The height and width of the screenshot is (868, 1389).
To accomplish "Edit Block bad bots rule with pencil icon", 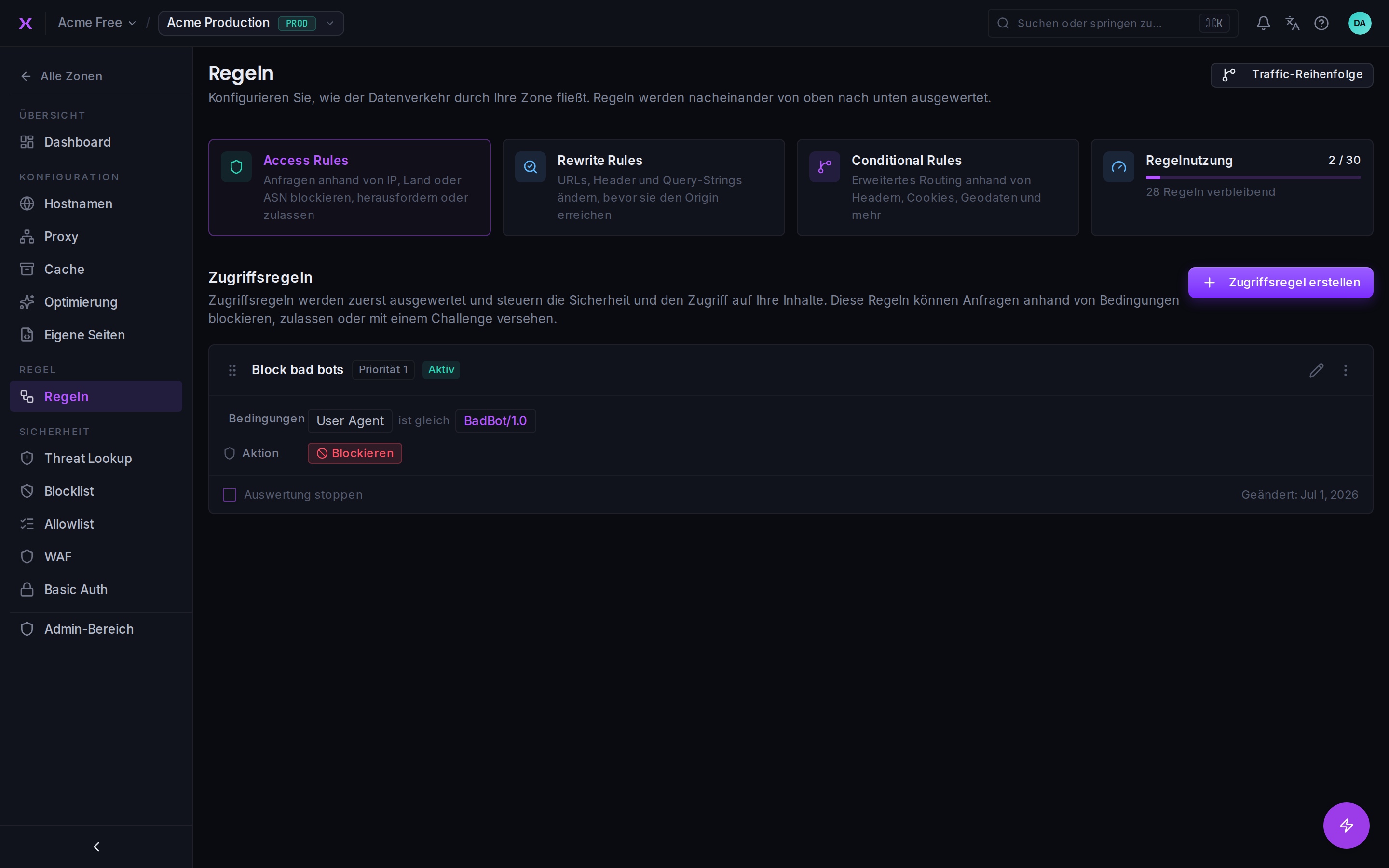I will tap(1316, 370).
